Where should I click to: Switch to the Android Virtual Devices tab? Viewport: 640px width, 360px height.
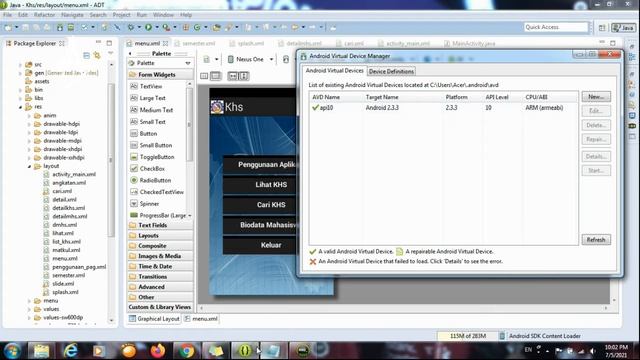[x=335, y=71]
